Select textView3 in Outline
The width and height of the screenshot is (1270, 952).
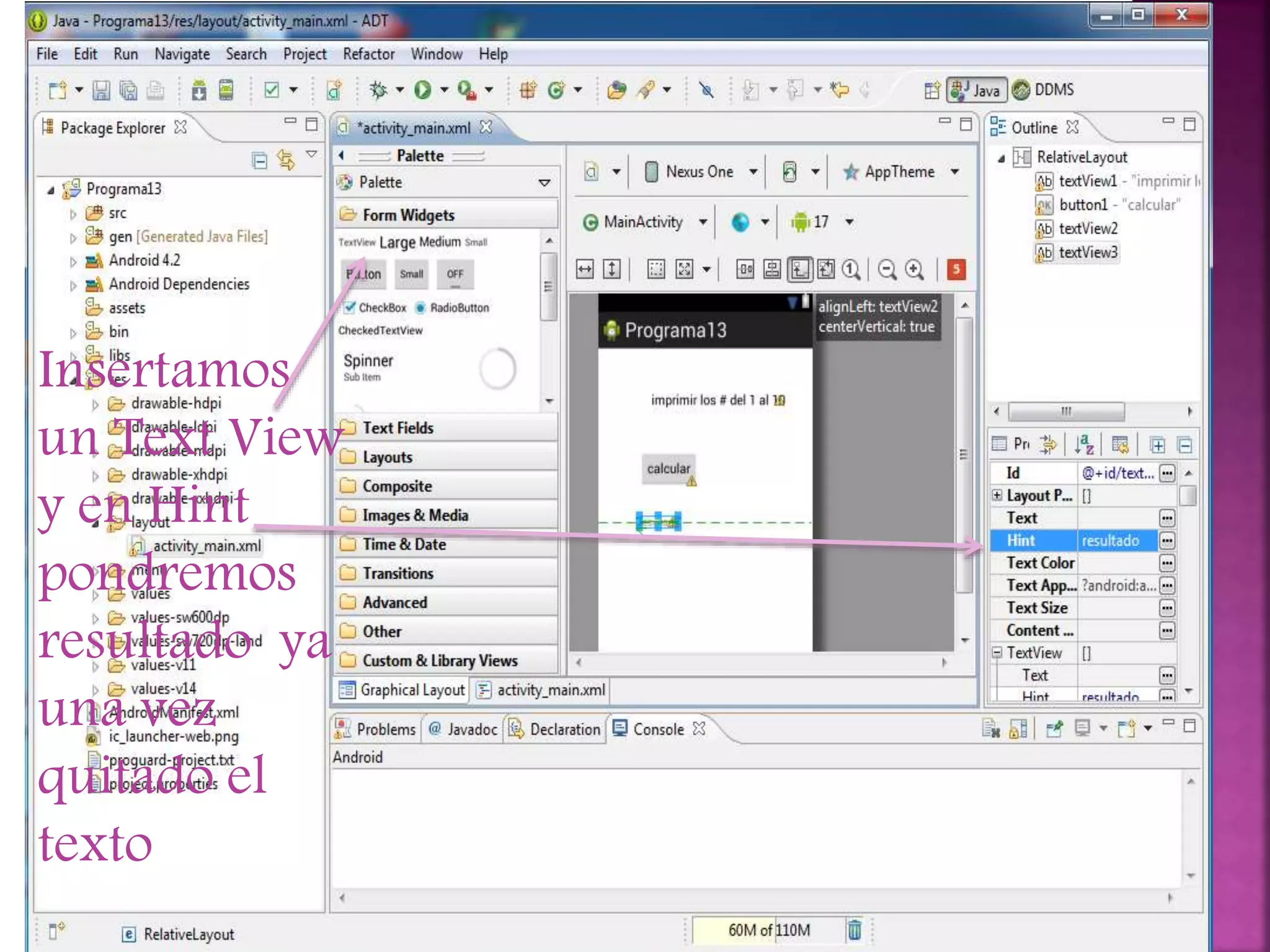pos(1077,252)
